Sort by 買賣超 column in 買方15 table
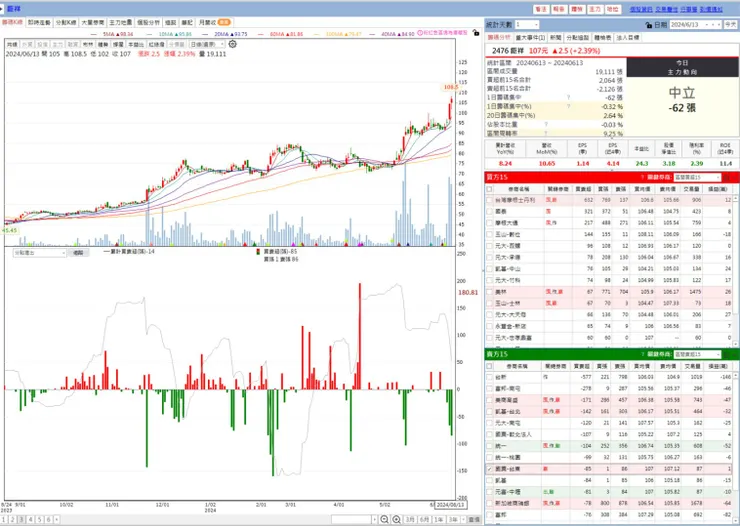Image resolution: width=740 pixels, height=526 pixels. 583,189
